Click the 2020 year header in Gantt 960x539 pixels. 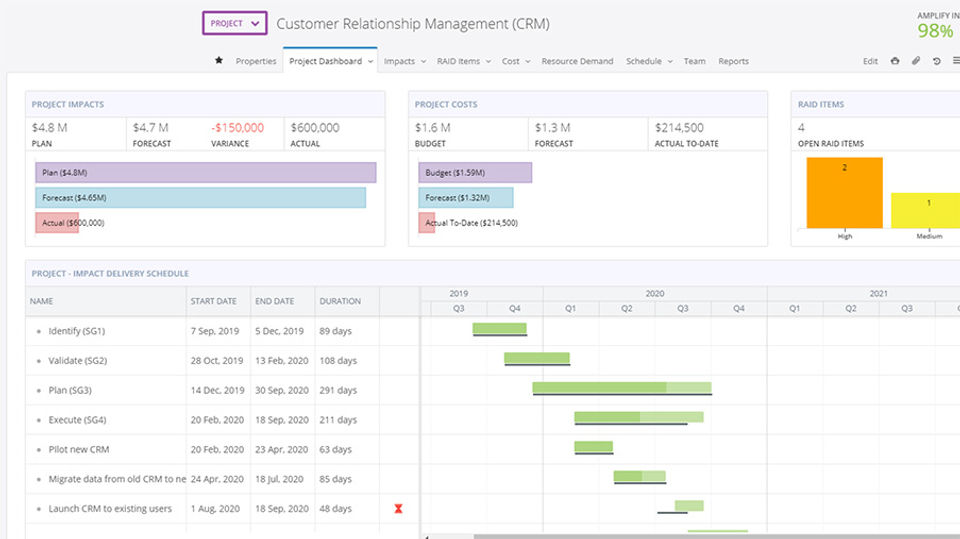(x=654, y=293)
